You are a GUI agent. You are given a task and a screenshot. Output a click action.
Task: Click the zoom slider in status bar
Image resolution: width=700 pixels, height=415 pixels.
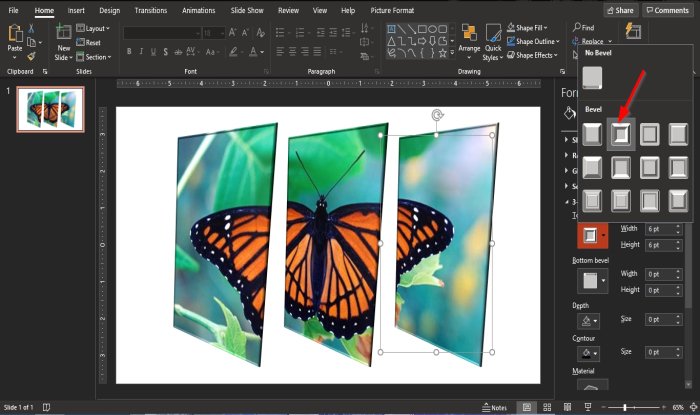click(625, 407)
